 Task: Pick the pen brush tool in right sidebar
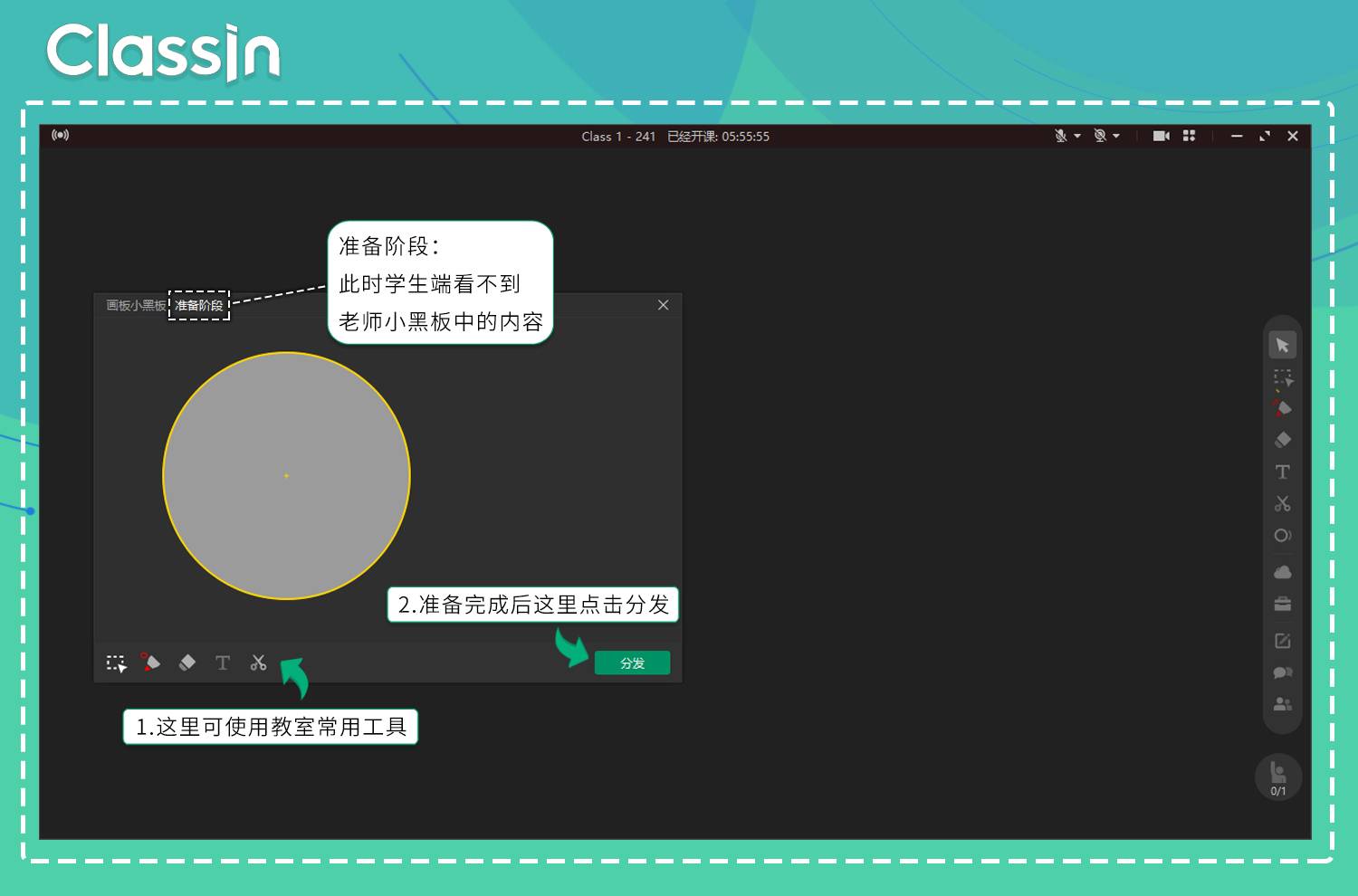pos(1282,408)
